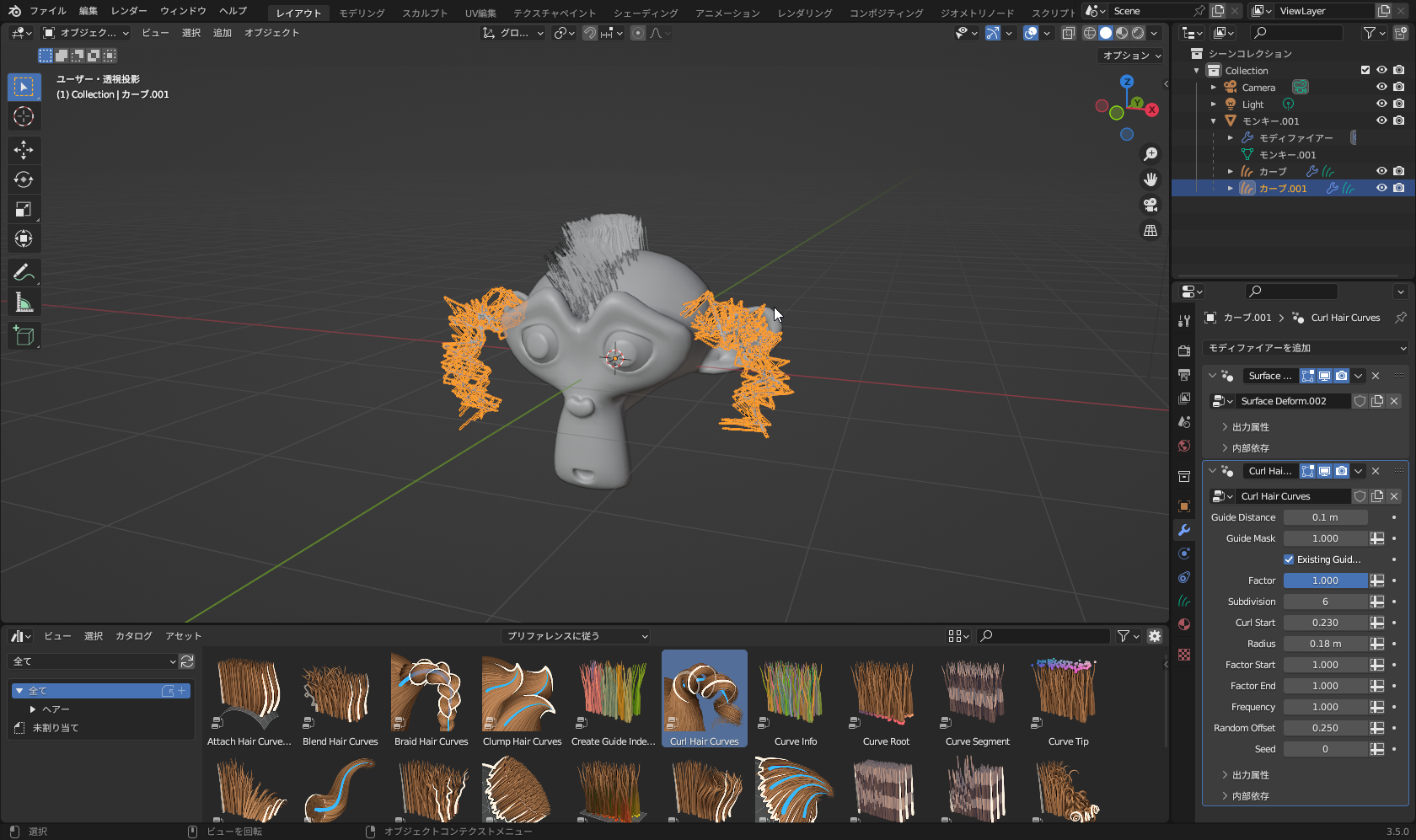Screen dimensions: 1416x840
Task: Hide カーブ.001 in viewport via eye icon
Action: coord(1381,188)
